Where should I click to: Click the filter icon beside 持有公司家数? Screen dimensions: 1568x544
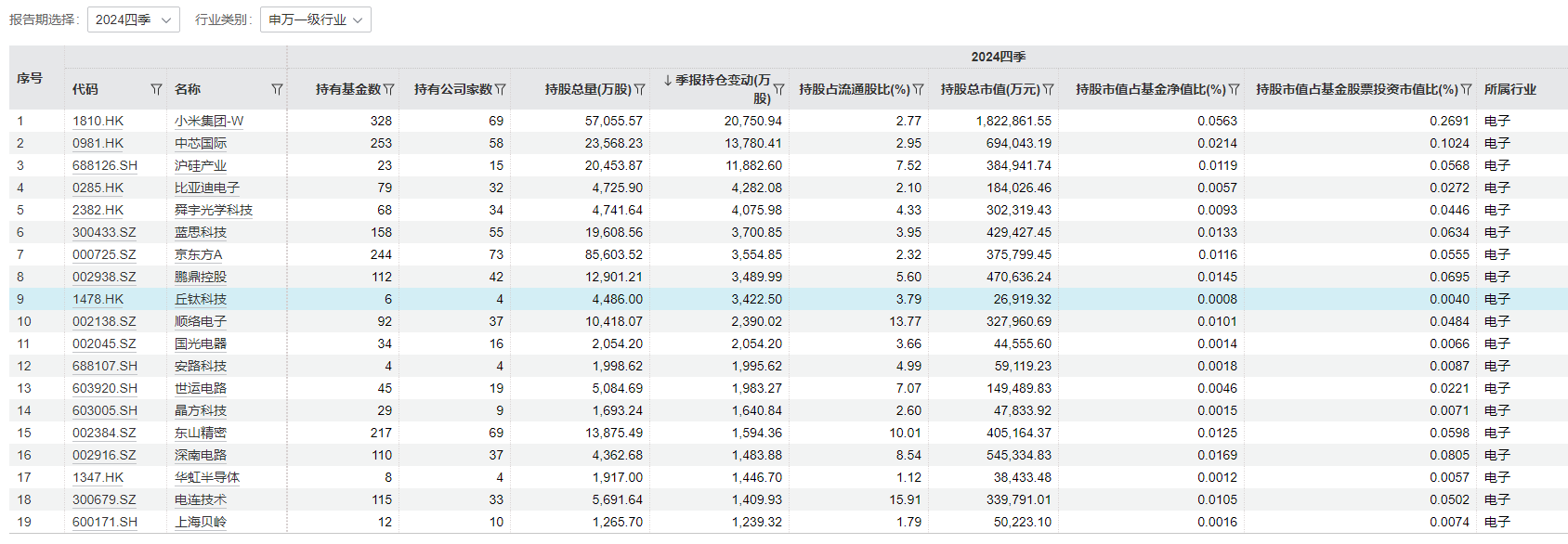500,89
